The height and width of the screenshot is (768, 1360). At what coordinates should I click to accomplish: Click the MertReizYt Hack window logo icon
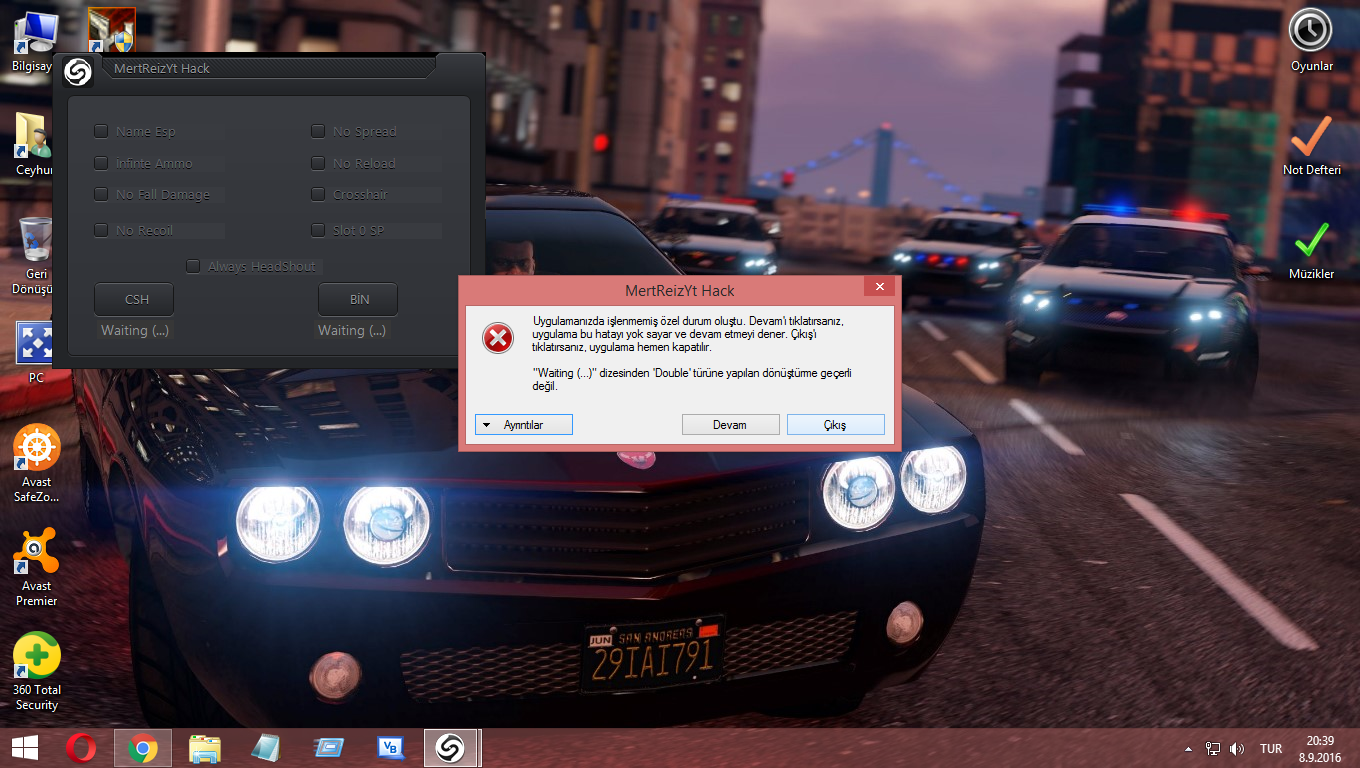pos(78,71)
